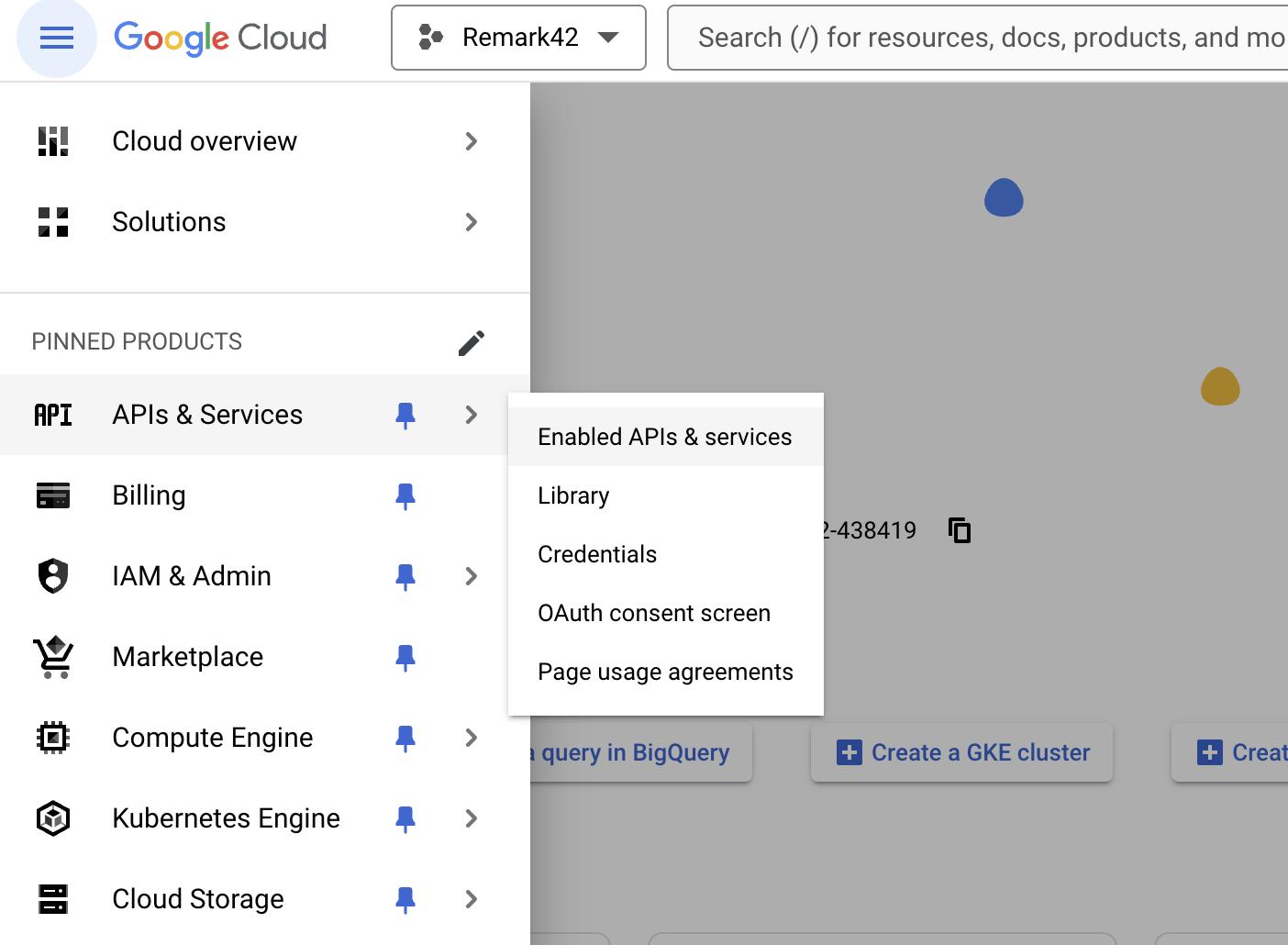Open the Remark42 project selector dropdown
Image resolution: width=1288 pixels, height=945 pixels.
516,38
